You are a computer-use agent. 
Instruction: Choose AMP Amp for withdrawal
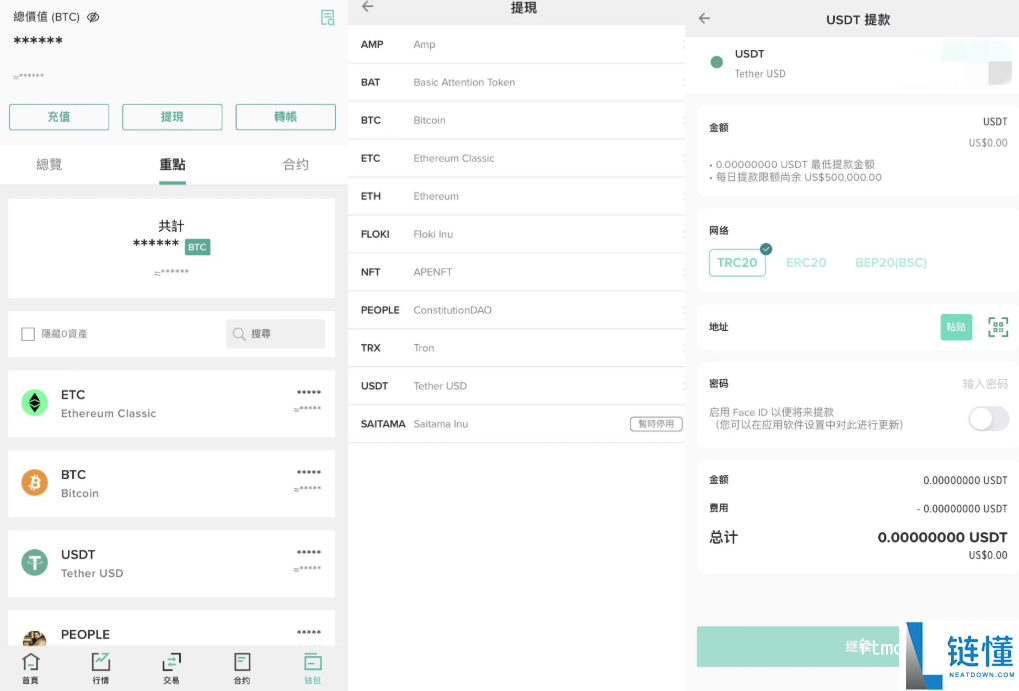pos(517,44)
